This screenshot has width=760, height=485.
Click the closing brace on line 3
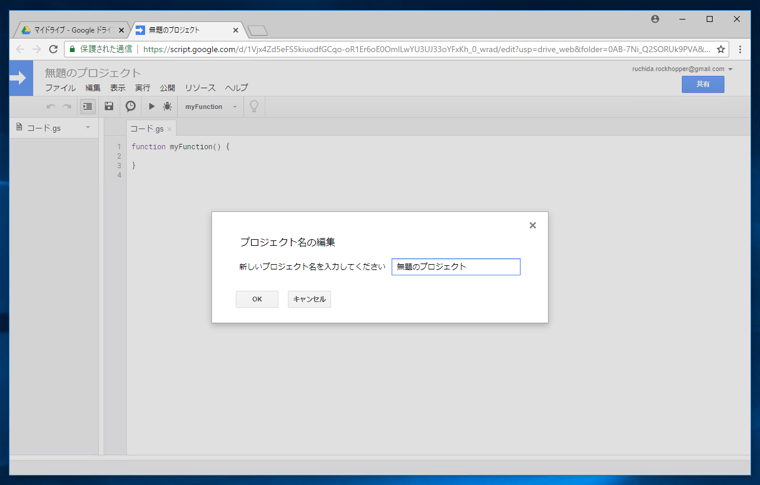[134, 165]
